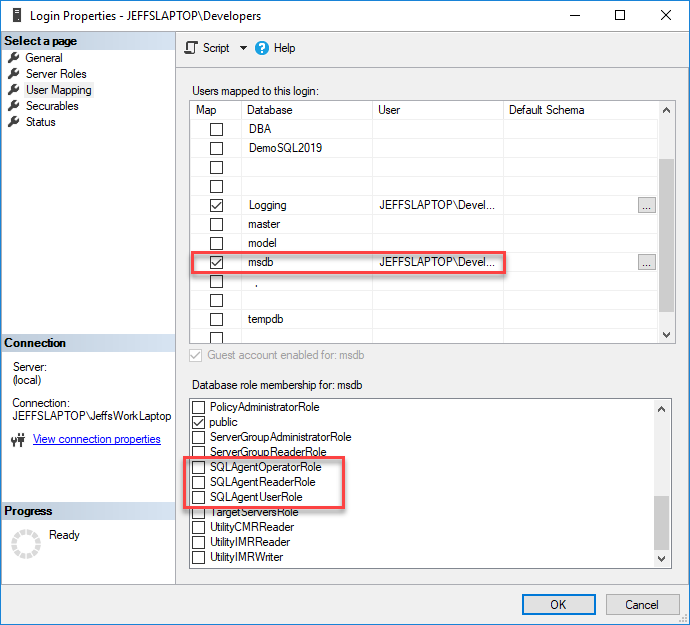Toggle the public role checkbox
The width and height of the screenshot is (690, 625).
(x=198, y=422)
